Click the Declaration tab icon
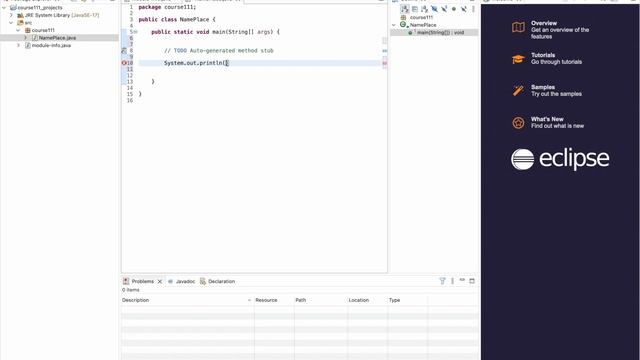The height and width of the screenshot is (360, 640). pos(203,281)
